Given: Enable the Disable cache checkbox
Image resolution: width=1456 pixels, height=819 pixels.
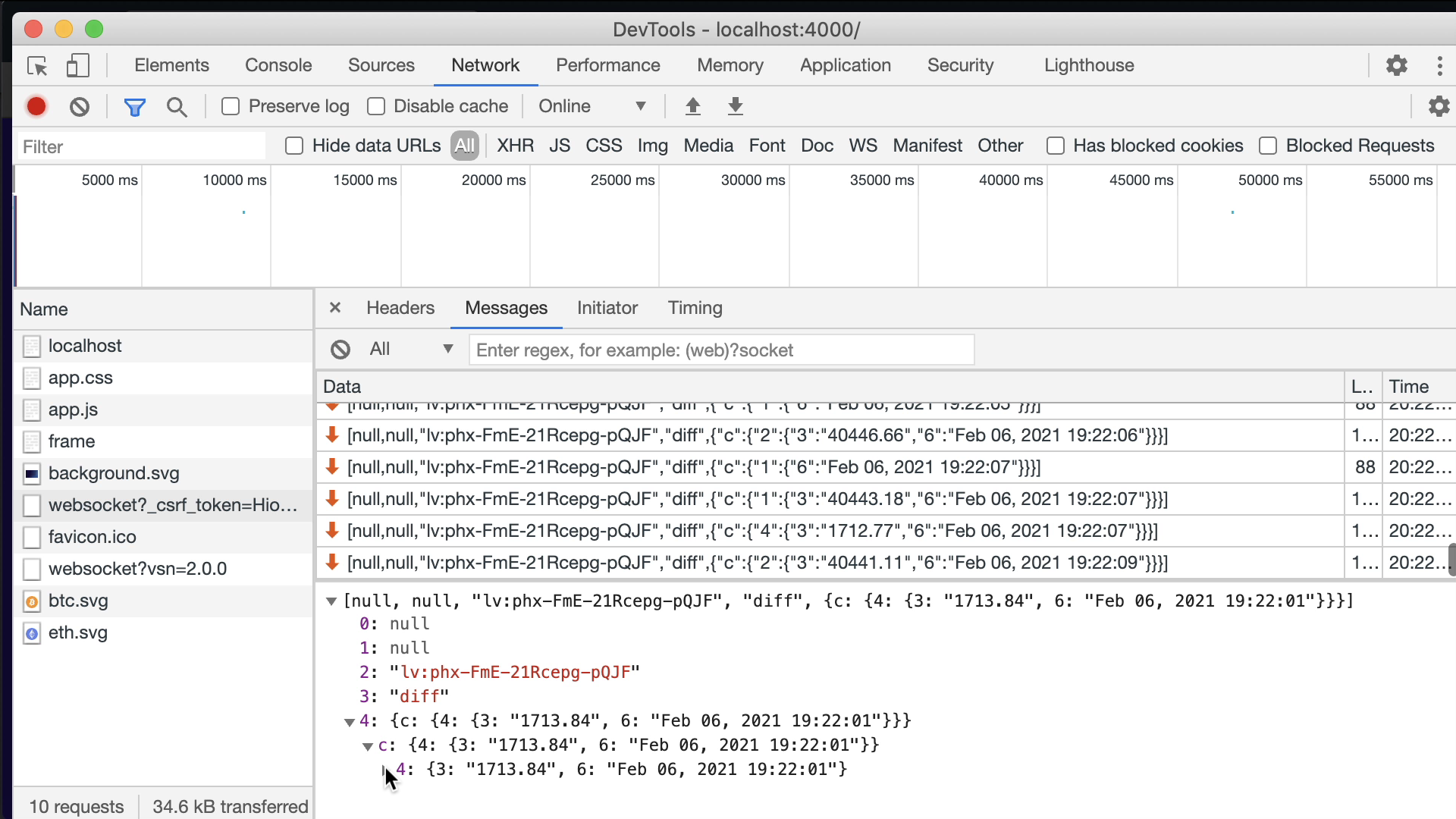Looking at the screenshot, I should pyautogui.click(x=377, y=106).
